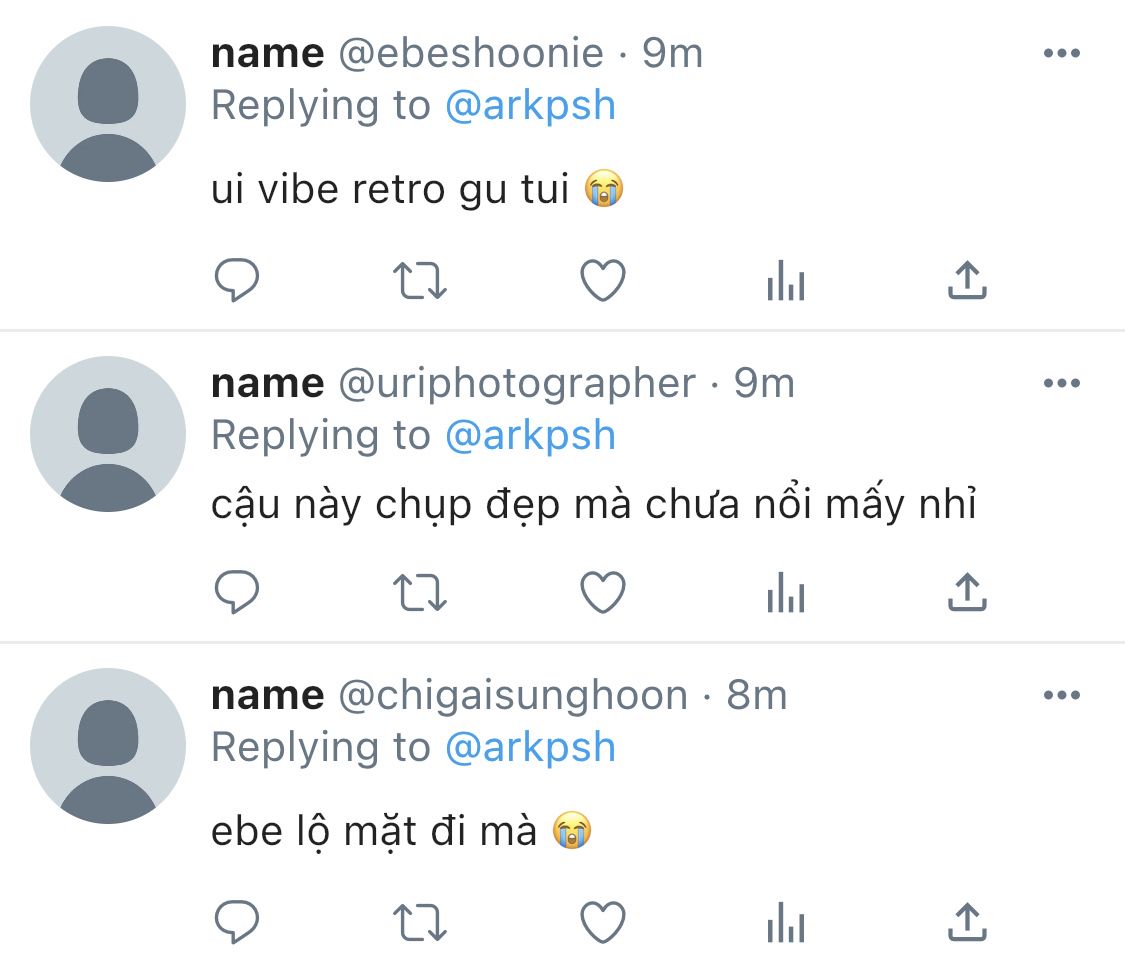Retweet @uriphotographer's tweet
Image resolution: width=1125 pixels, height=963 pixels.
coord(420,593)
